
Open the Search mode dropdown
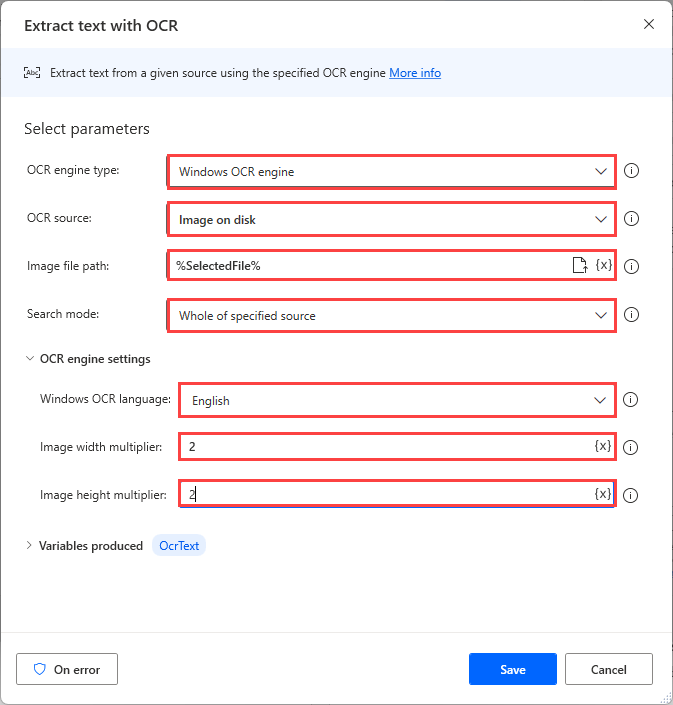[391, 315]
